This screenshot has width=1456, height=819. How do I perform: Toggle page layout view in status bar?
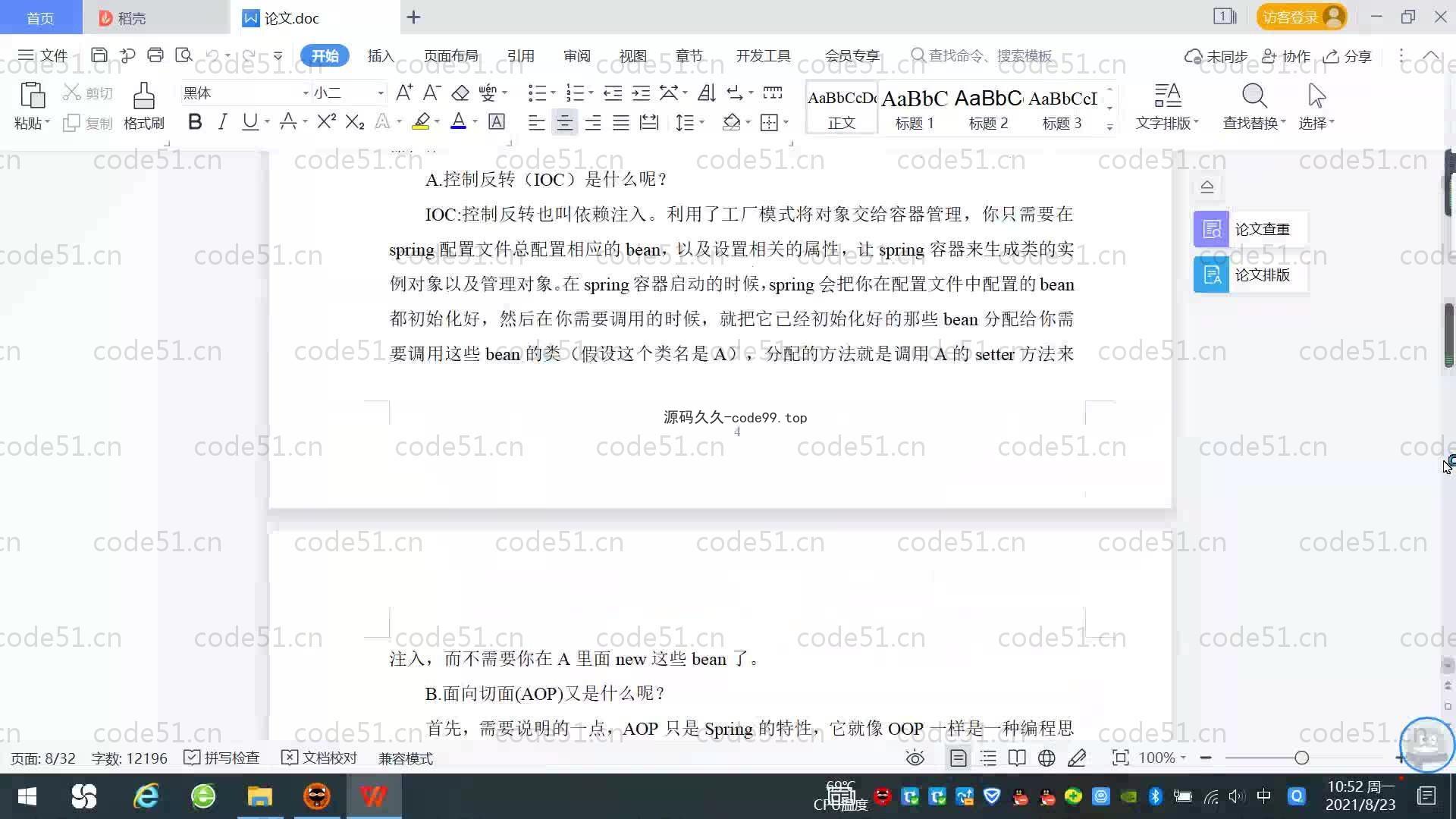(x=959, y=758)
